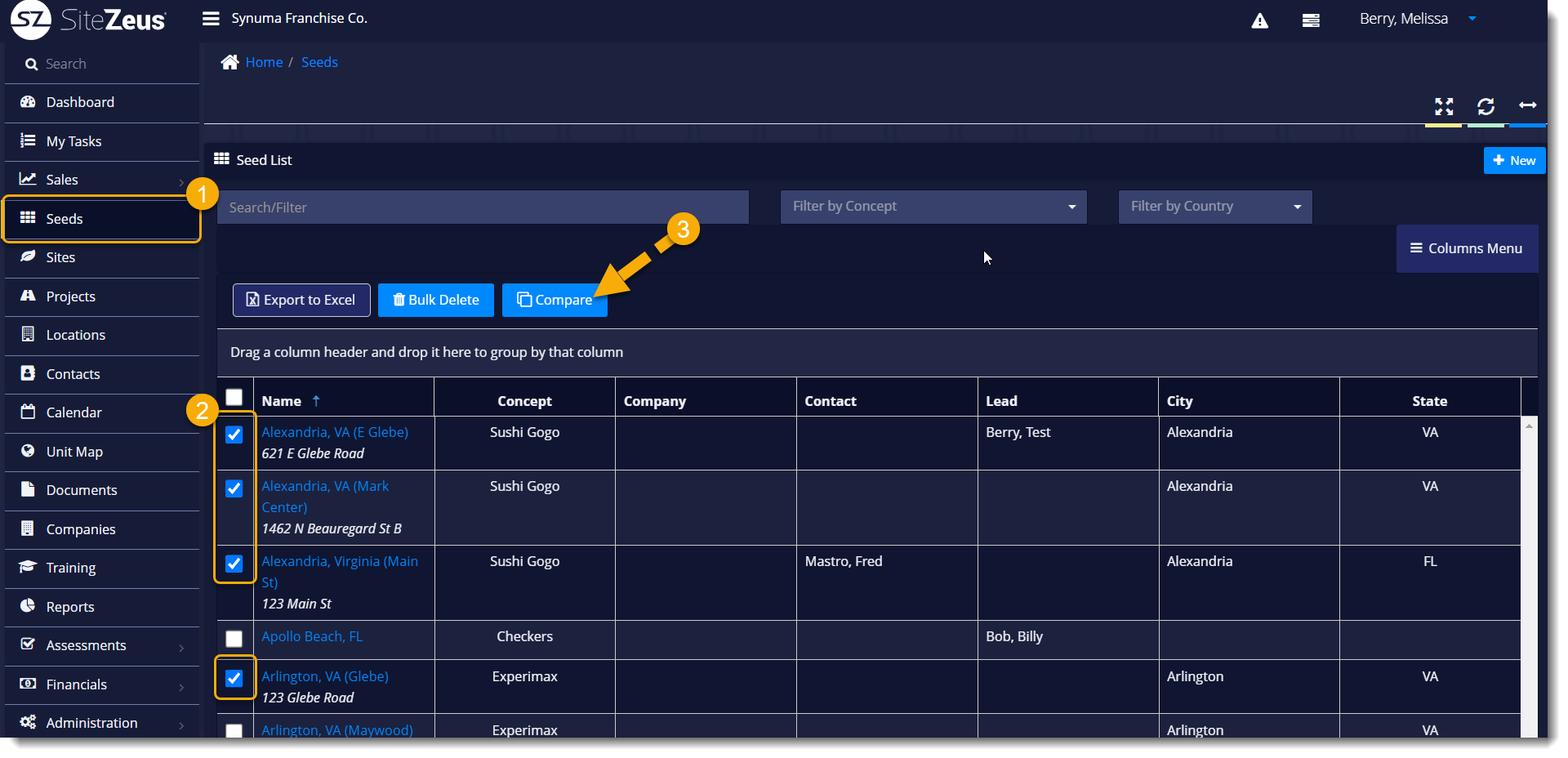Viewport: 1568px width, 758px height.
Task: Open the Berry, Melissa user dropdown arrow
Action: pos(1472,19)
